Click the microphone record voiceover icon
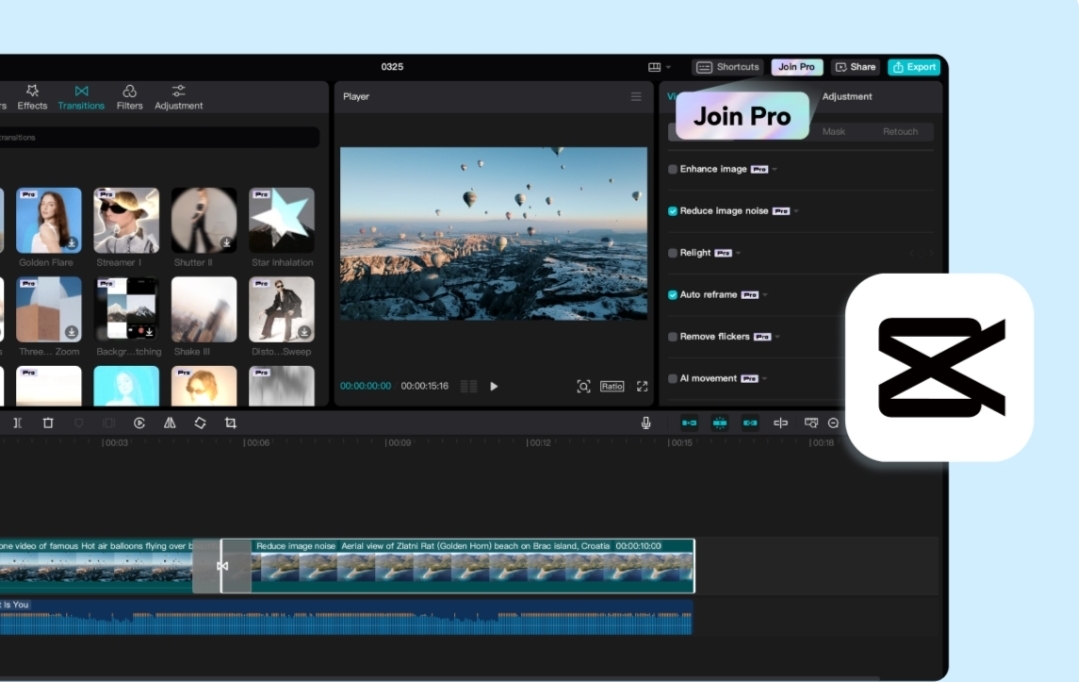Viewport: 1079px width, 682px height. [645, 423]
